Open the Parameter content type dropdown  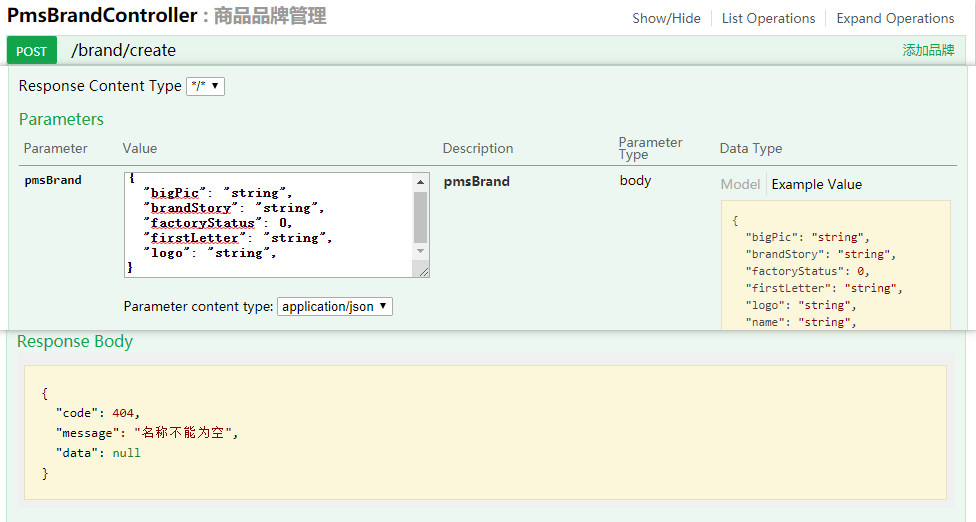(x=335, y=307)
